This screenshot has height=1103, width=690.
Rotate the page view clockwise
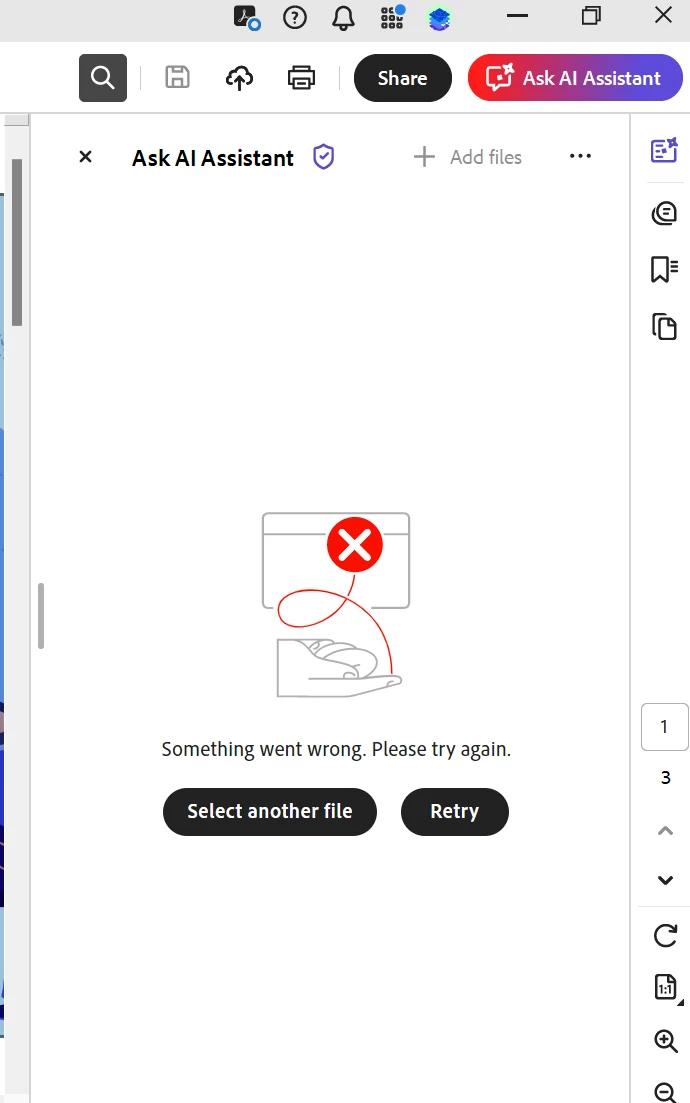pos(665,936)
